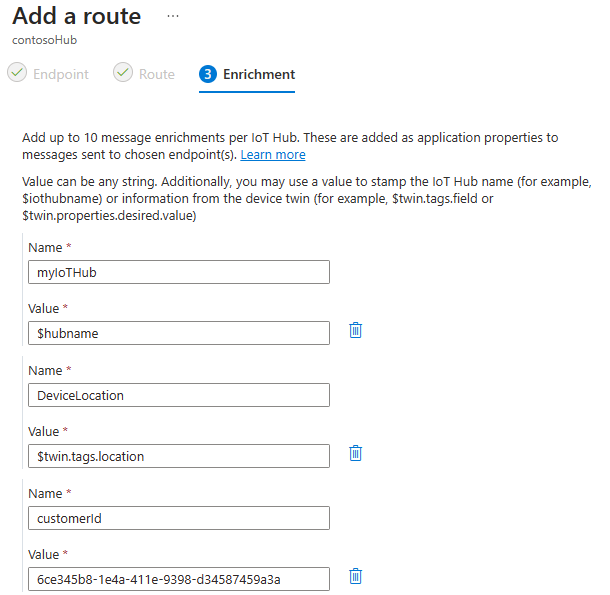Edit the Value field with $twin.tags.location

coord(179,456)
